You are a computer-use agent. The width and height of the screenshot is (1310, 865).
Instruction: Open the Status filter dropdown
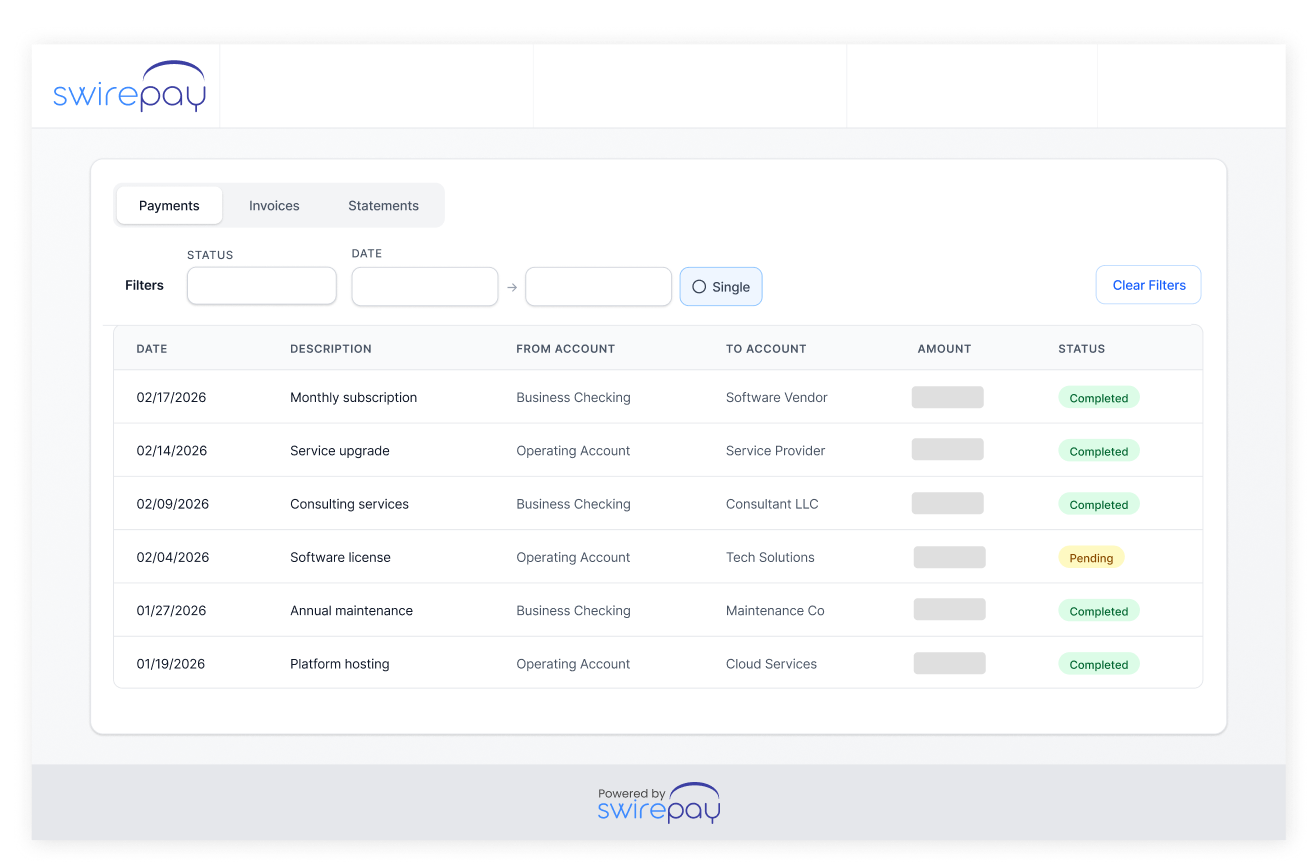click(262, 286)
